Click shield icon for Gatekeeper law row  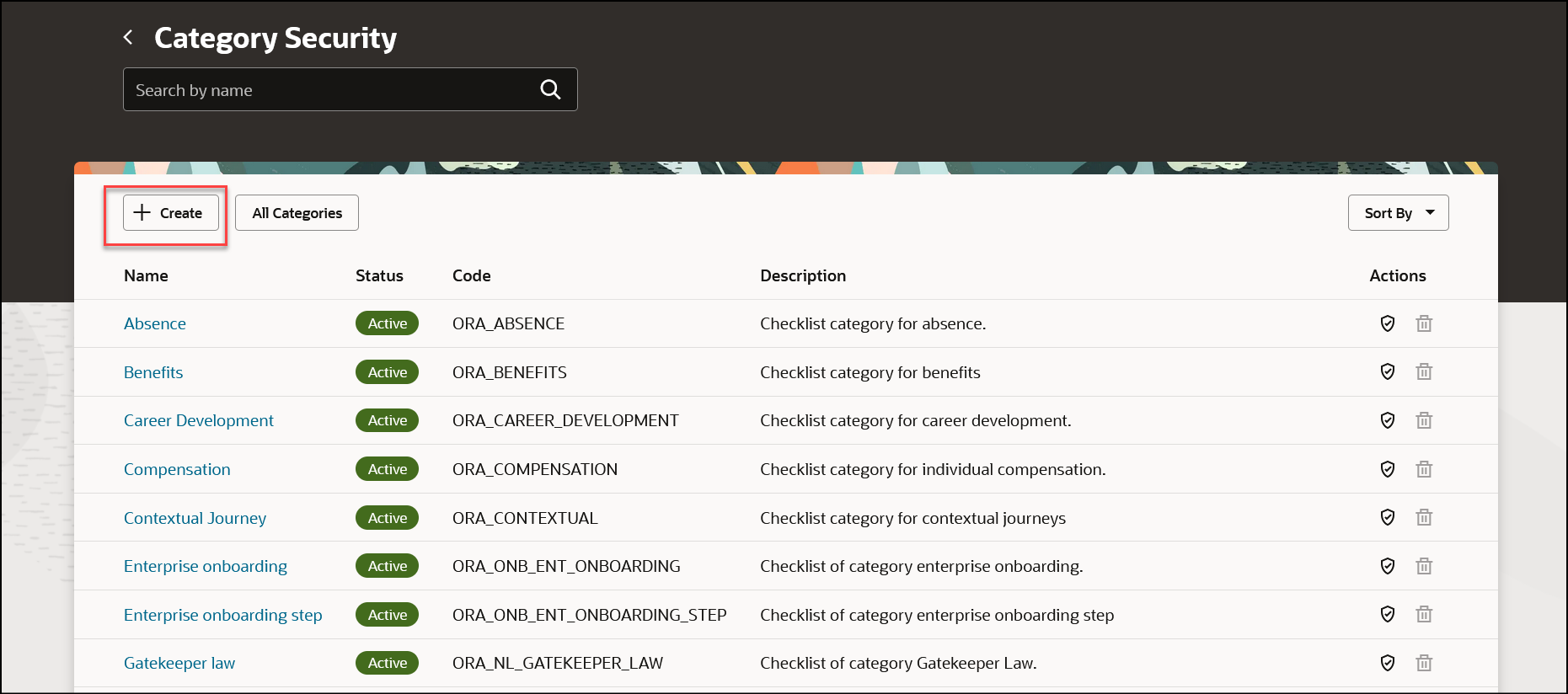(x=1388, y=663)
